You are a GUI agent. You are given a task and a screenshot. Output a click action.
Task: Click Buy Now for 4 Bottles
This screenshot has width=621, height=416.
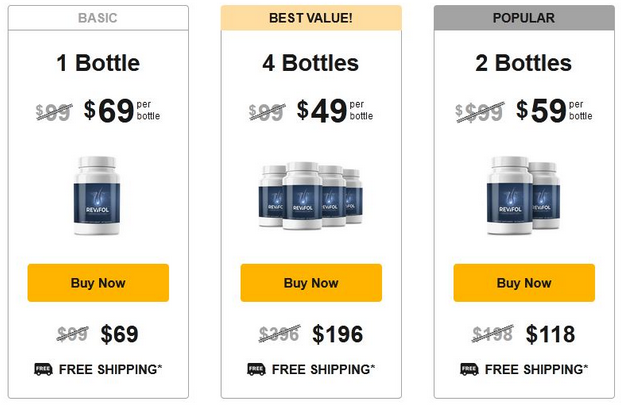coord(311,283)
